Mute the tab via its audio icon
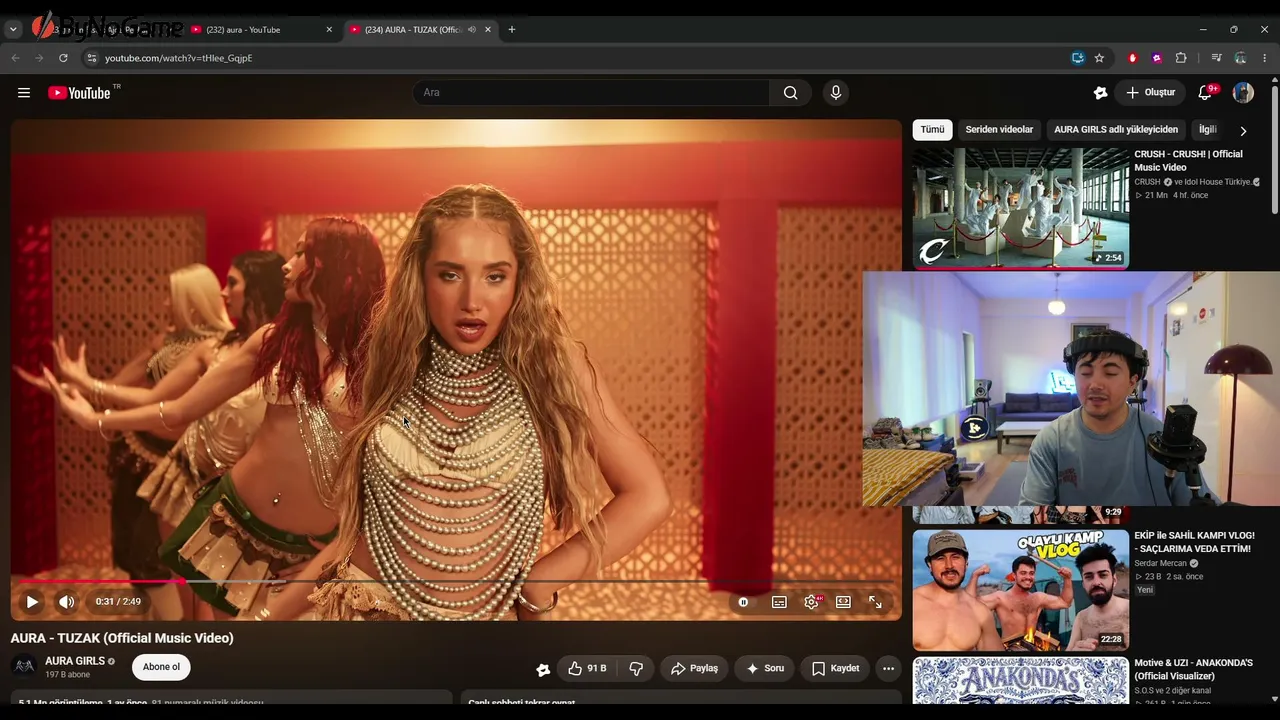 point(472,30)
